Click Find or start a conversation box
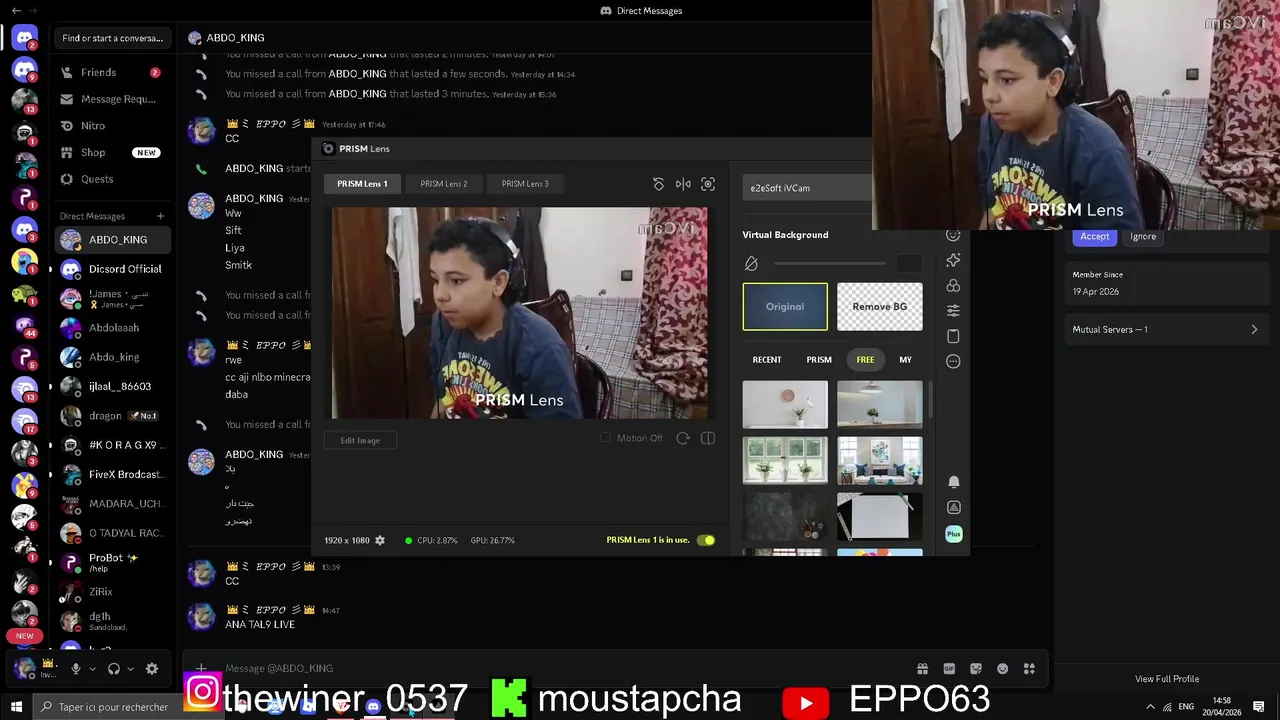The image size is (1280, 720). 112,38
